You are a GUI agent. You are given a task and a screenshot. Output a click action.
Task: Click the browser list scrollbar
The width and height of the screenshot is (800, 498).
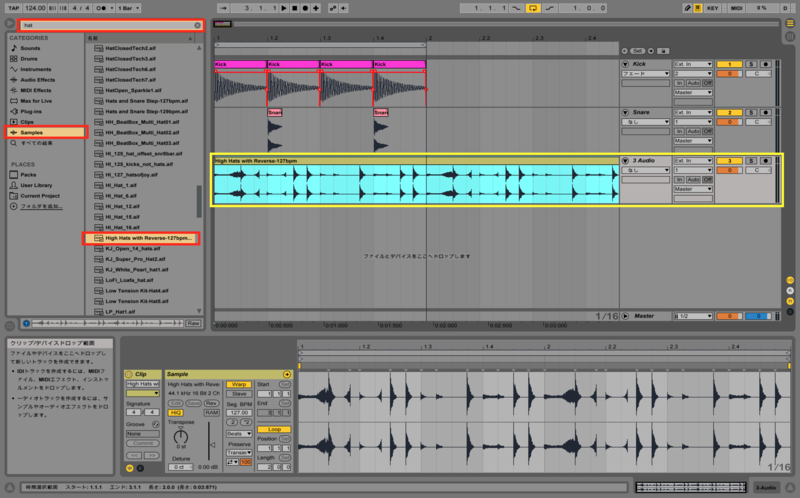click(199, 201)
